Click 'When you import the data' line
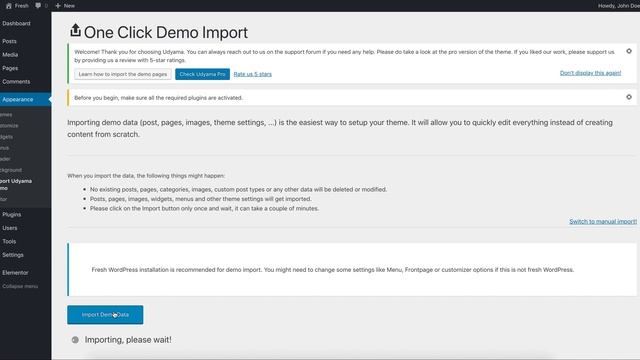 [x=146, y=176]
